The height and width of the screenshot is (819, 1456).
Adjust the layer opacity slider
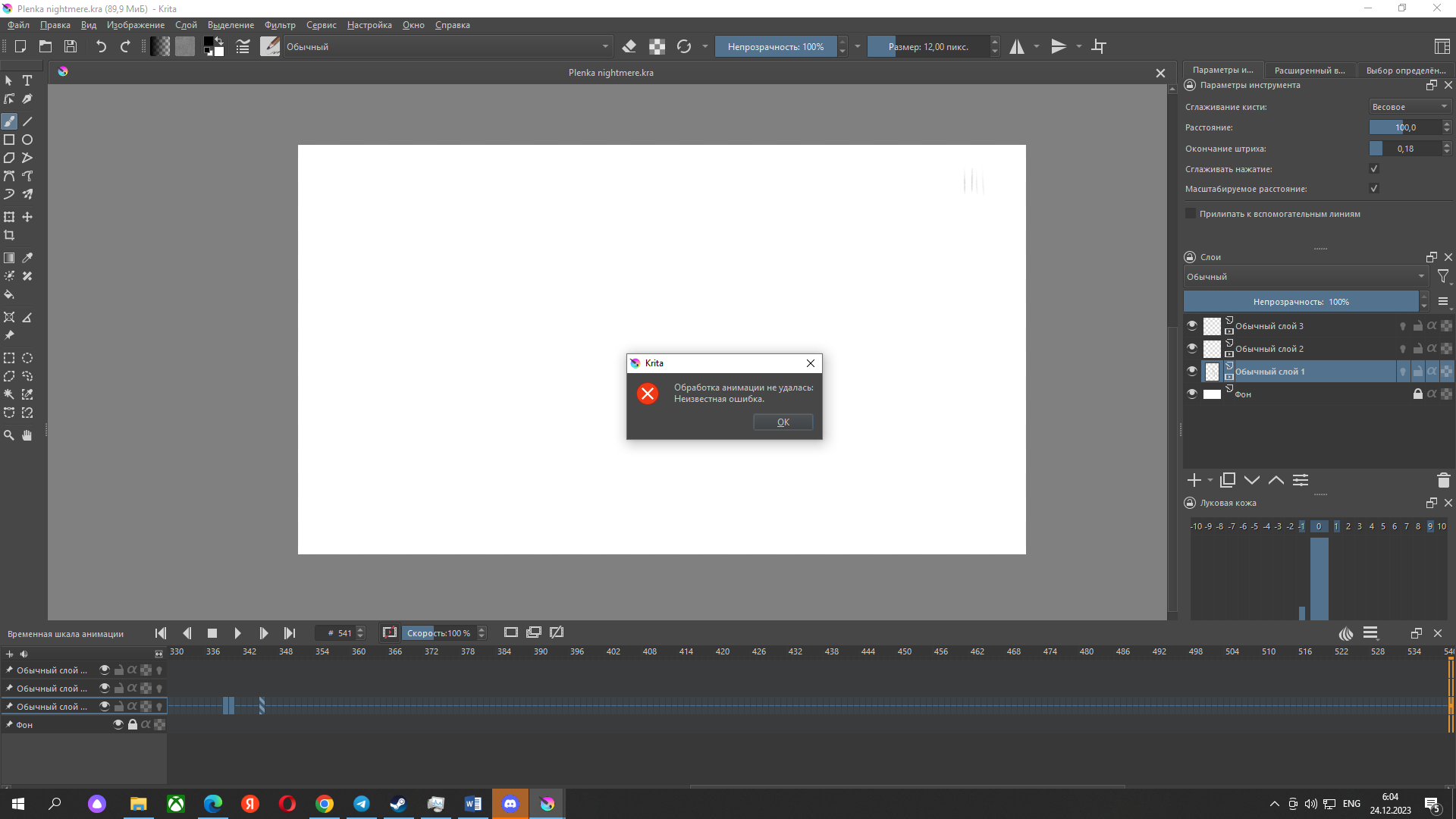click(1301, 302)
